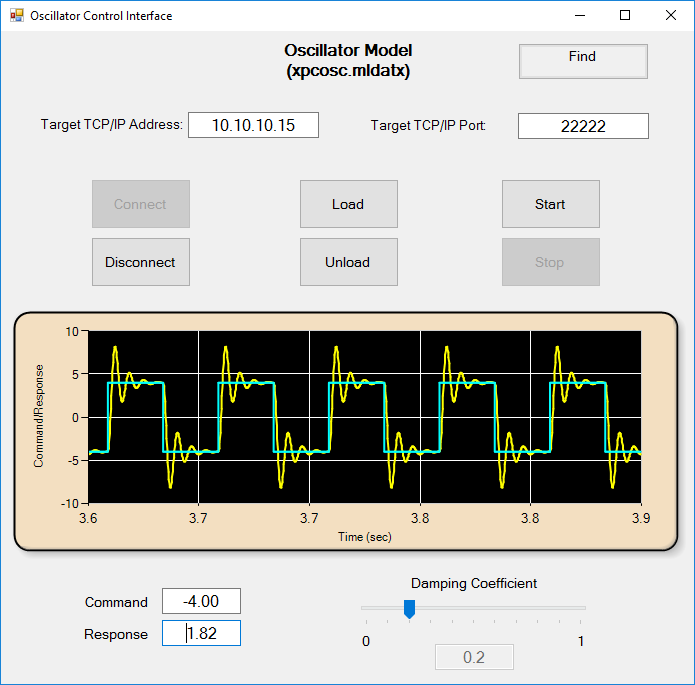
Task: Click the 'Command/Response' vertical axis label
Action: coord(39,416)
